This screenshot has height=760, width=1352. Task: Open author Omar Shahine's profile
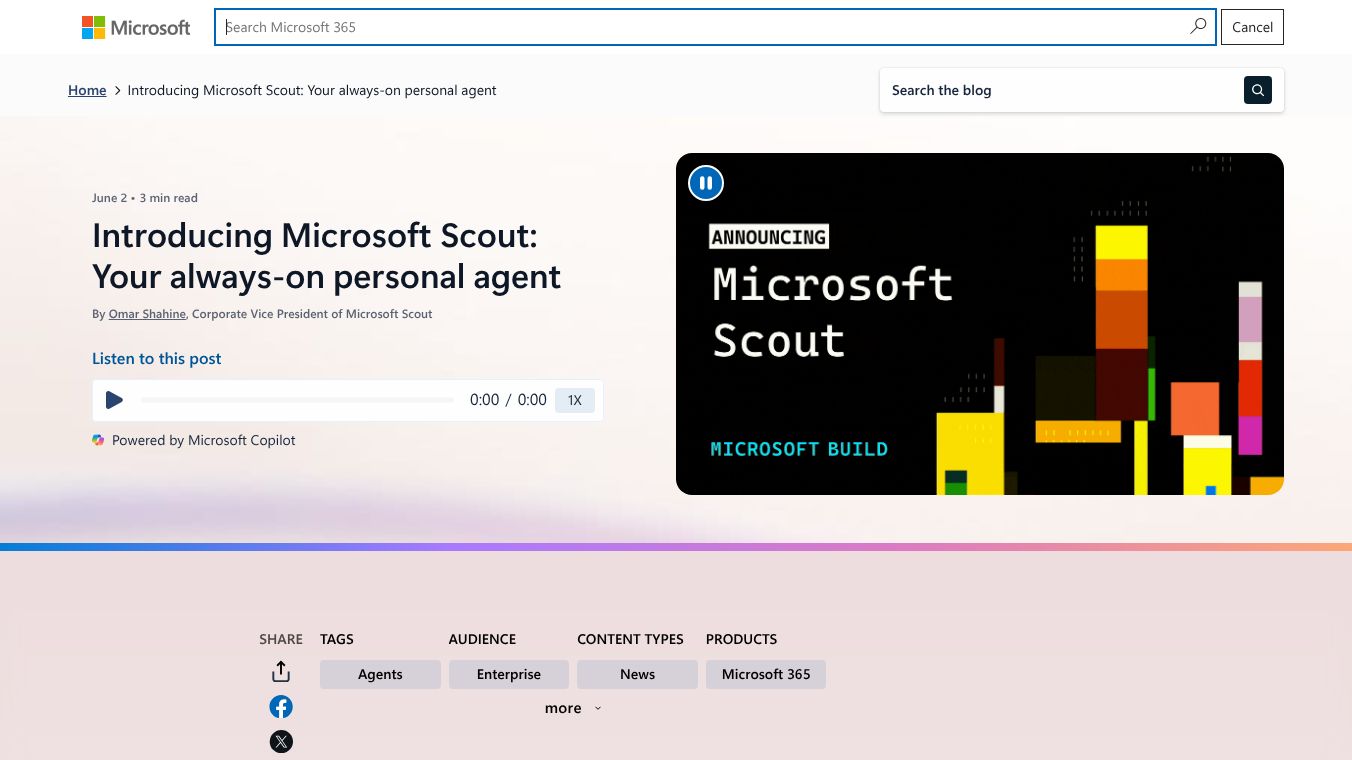click(147, 314)
